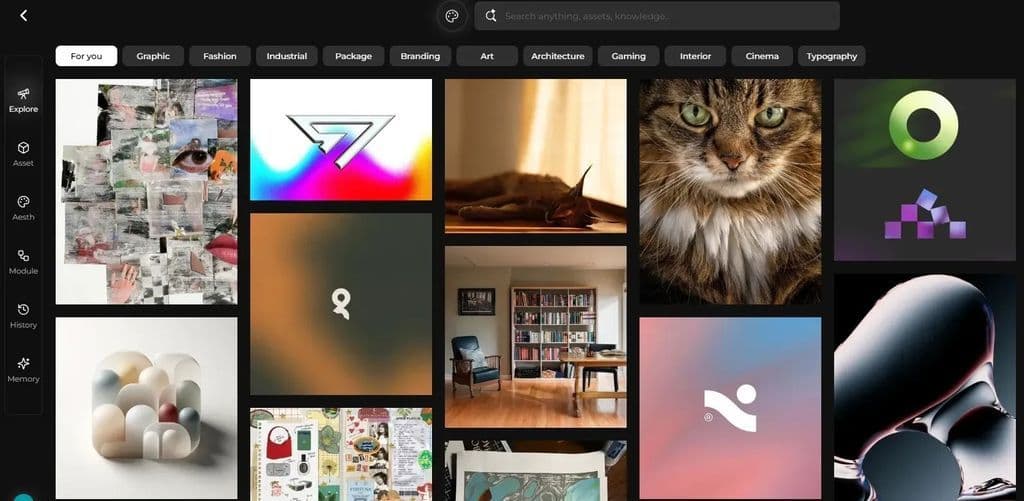Choose the Typography filter tab

coord(831,56)
